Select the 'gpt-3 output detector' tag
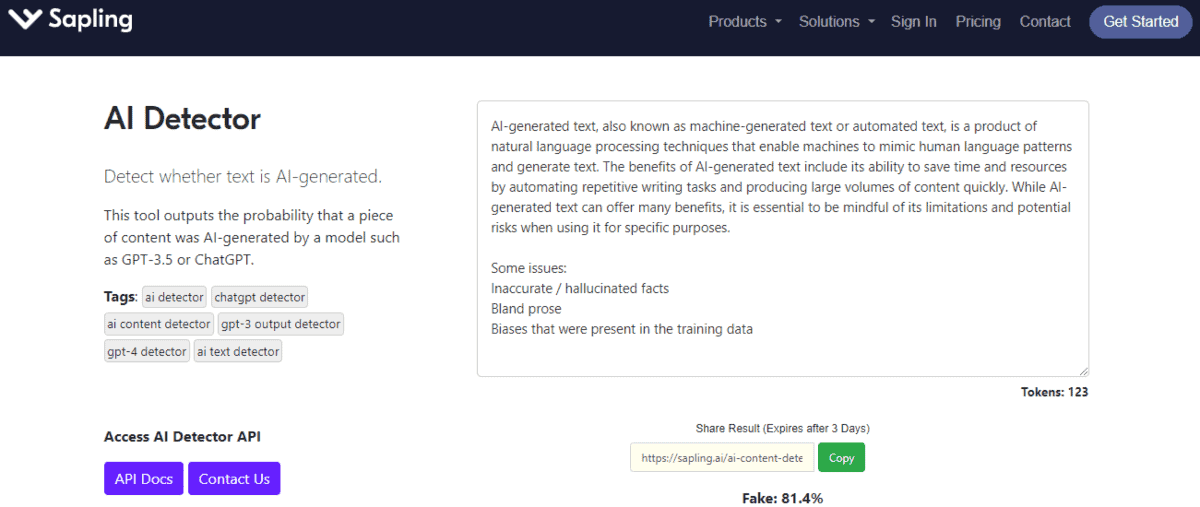The width and height of the screenshot is (1200, 507). [x=281, y=324]
